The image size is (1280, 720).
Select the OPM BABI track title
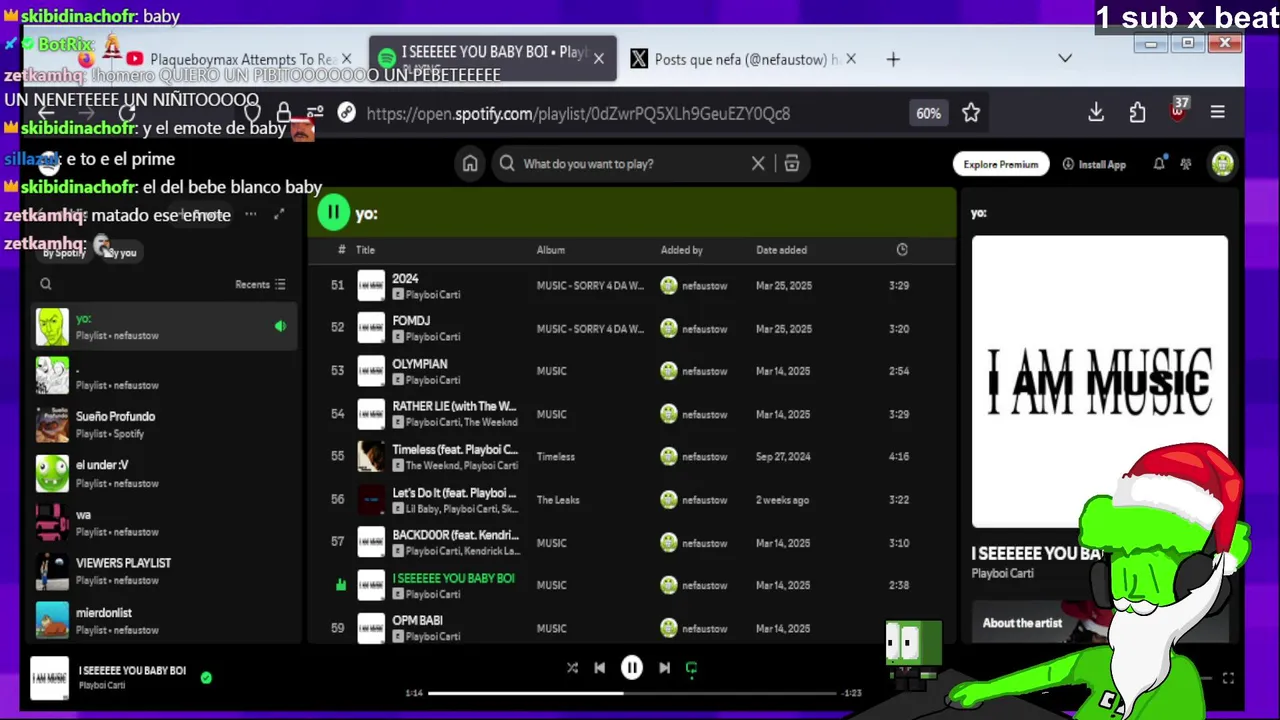tap(417, 621)
